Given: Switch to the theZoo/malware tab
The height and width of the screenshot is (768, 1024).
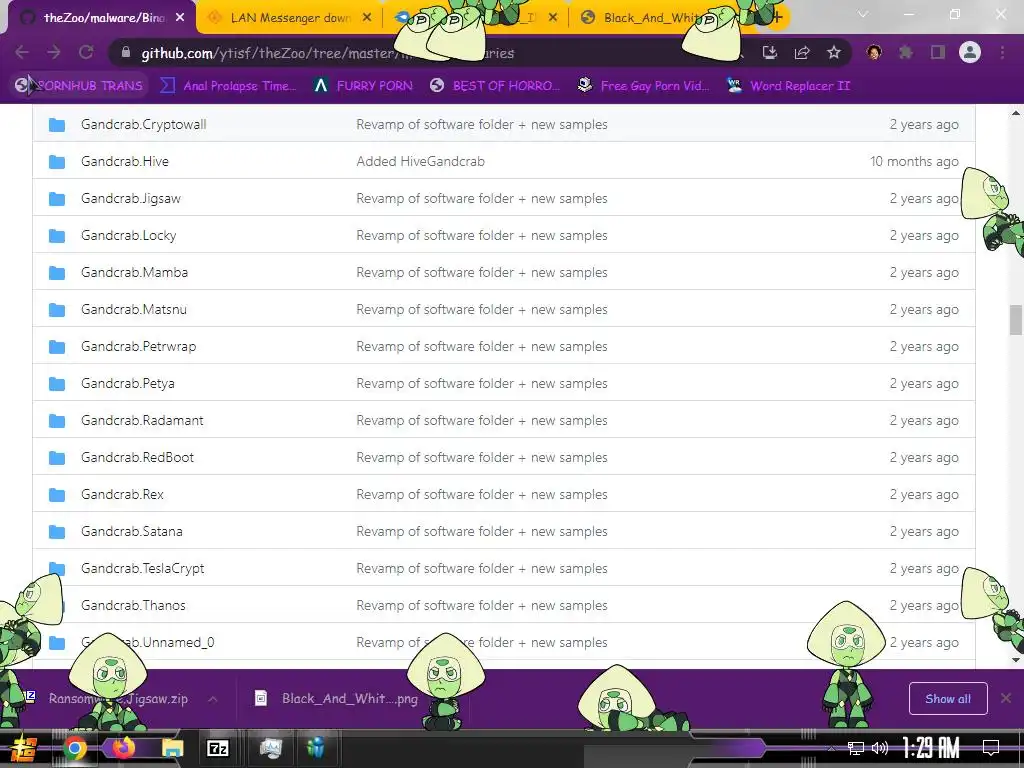Looking at the screenshot, I should 101,18.
